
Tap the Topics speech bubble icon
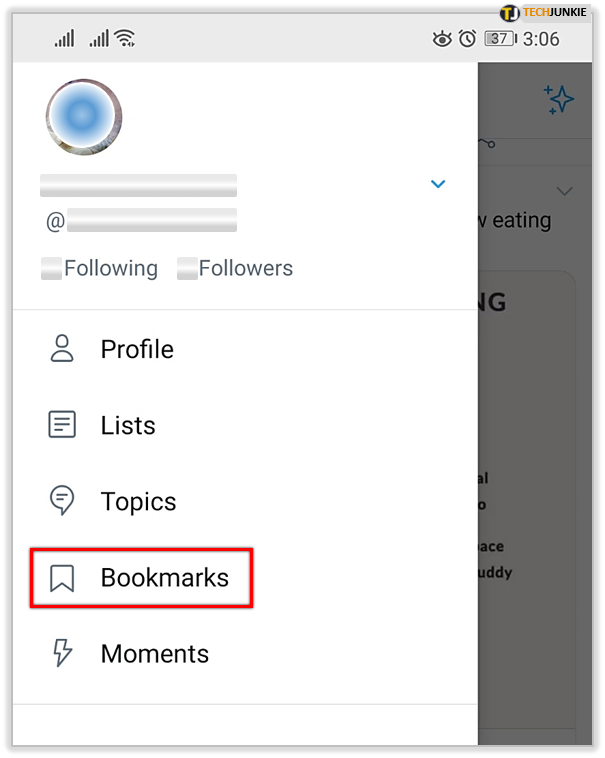62,501
